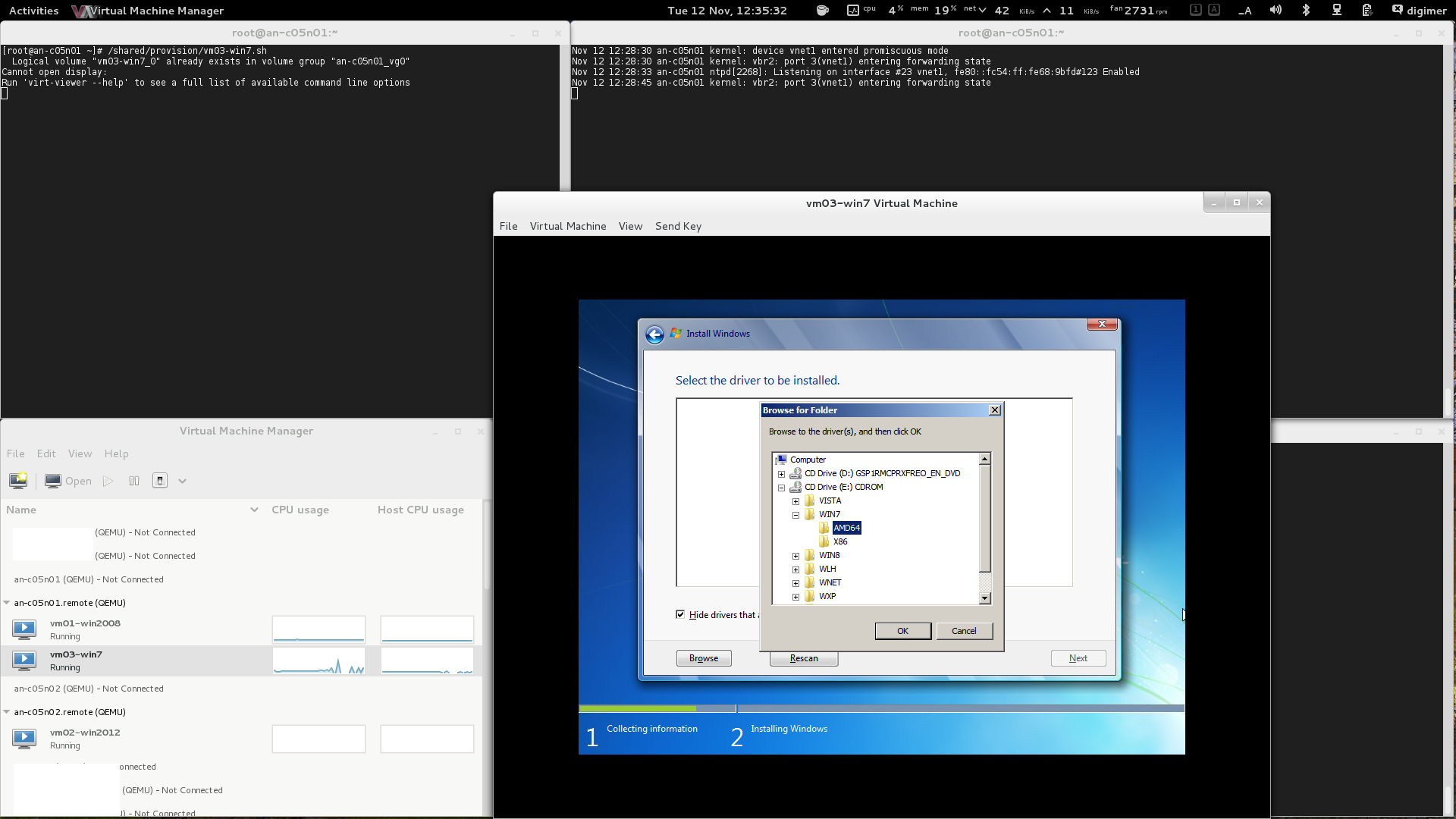
Task: Click the WXP folder icon
Action: pyautogui.click(x=810, y=596)
